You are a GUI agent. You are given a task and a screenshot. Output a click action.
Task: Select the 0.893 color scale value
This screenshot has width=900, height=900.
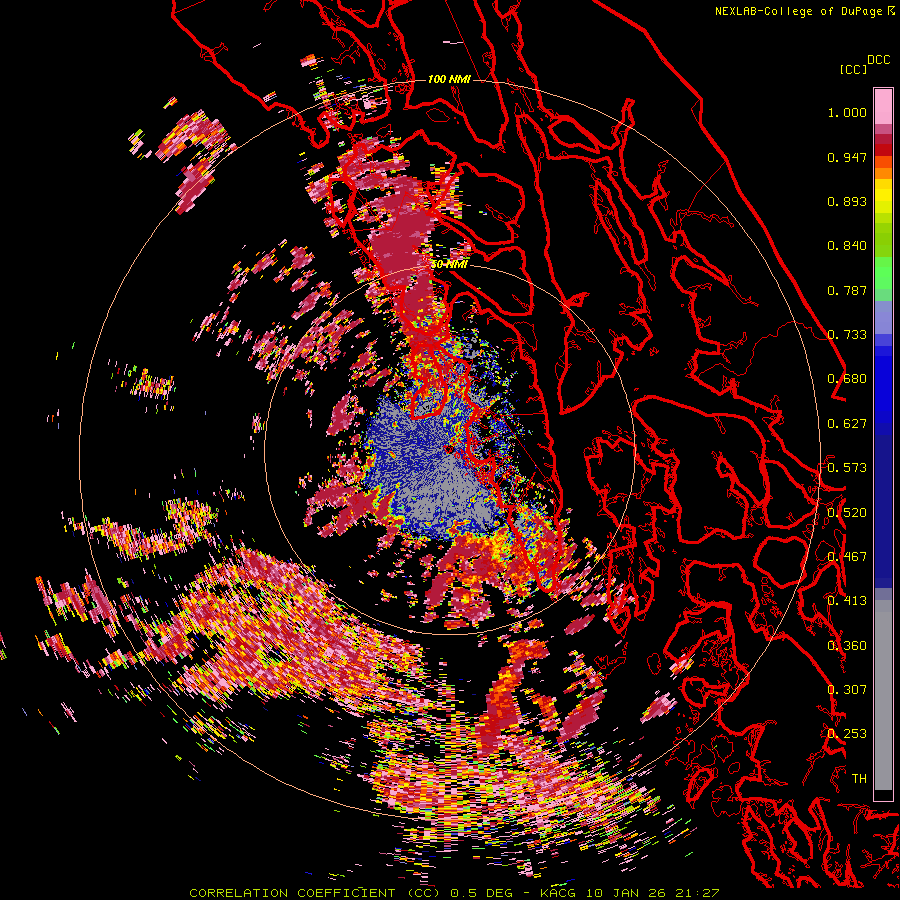pos(847,201)
